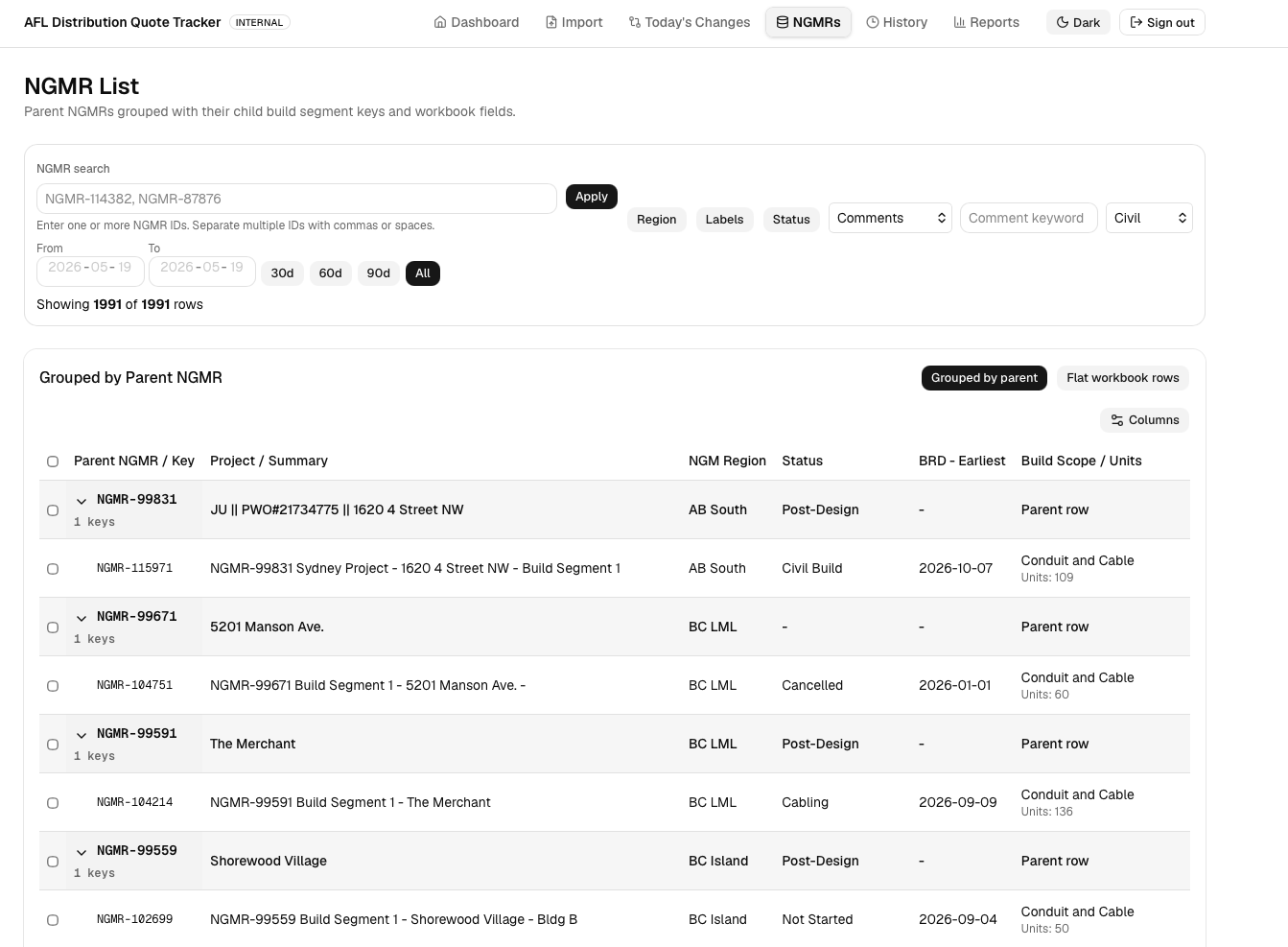Go to Today's Changes tab
This screenshot has width=1288, height=947.
(x=690, y=22)
